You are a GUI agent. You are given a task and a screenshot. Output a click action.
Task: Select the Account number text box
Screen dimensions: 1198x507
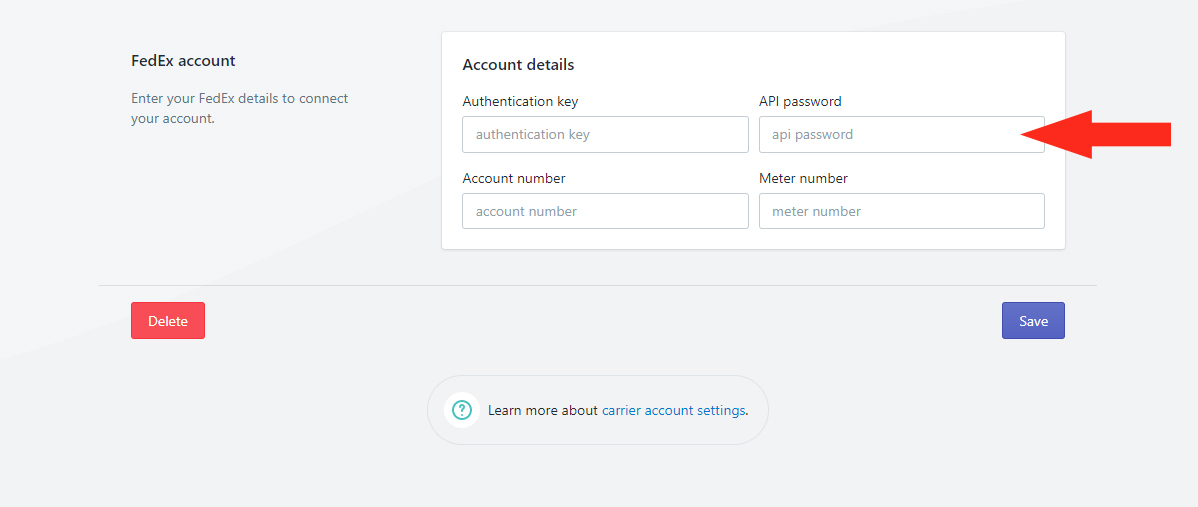click(x=605, y=211)
